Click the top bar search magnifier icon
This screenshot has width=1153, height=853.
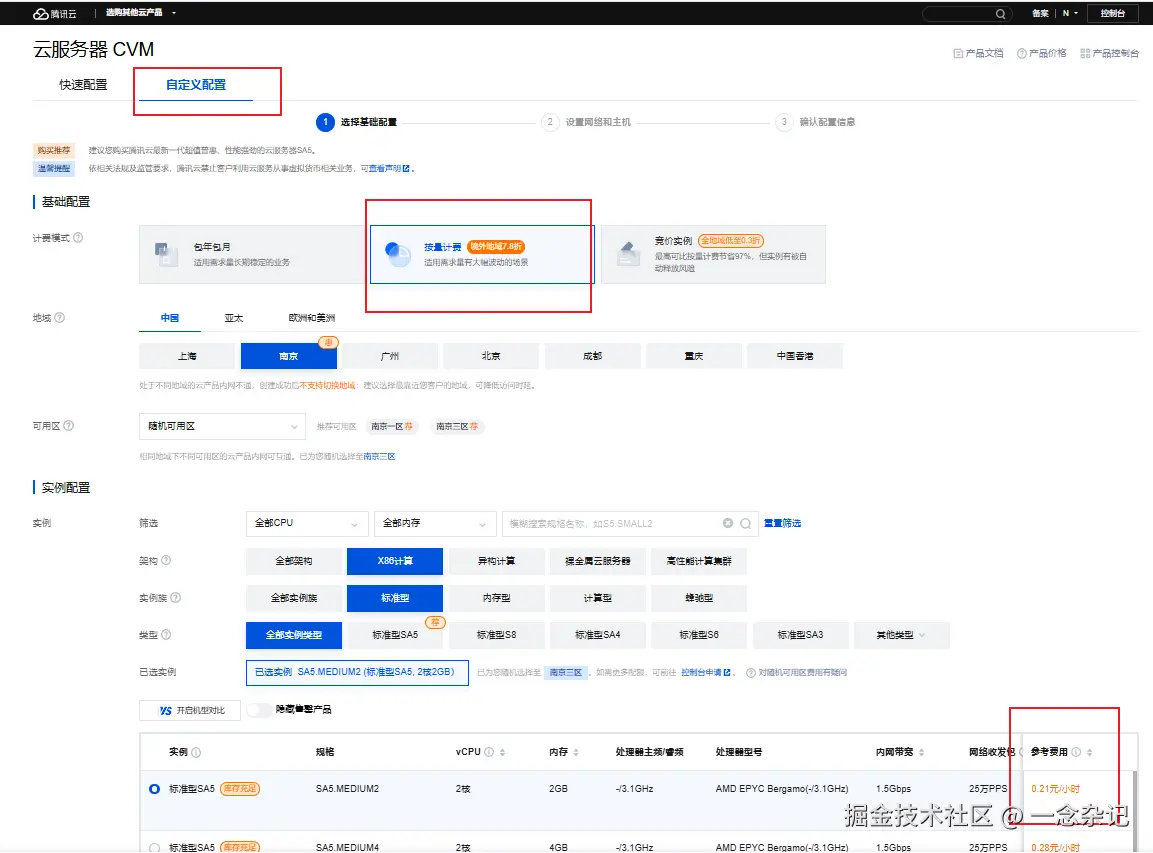point(1000,14)
